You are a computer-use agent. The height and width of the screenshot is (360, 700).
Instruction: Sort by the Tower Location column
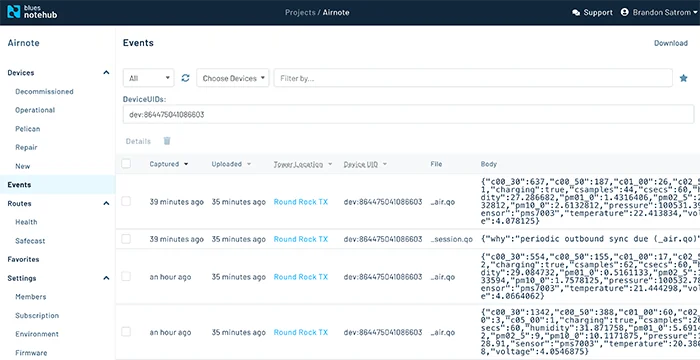[303, 164]
